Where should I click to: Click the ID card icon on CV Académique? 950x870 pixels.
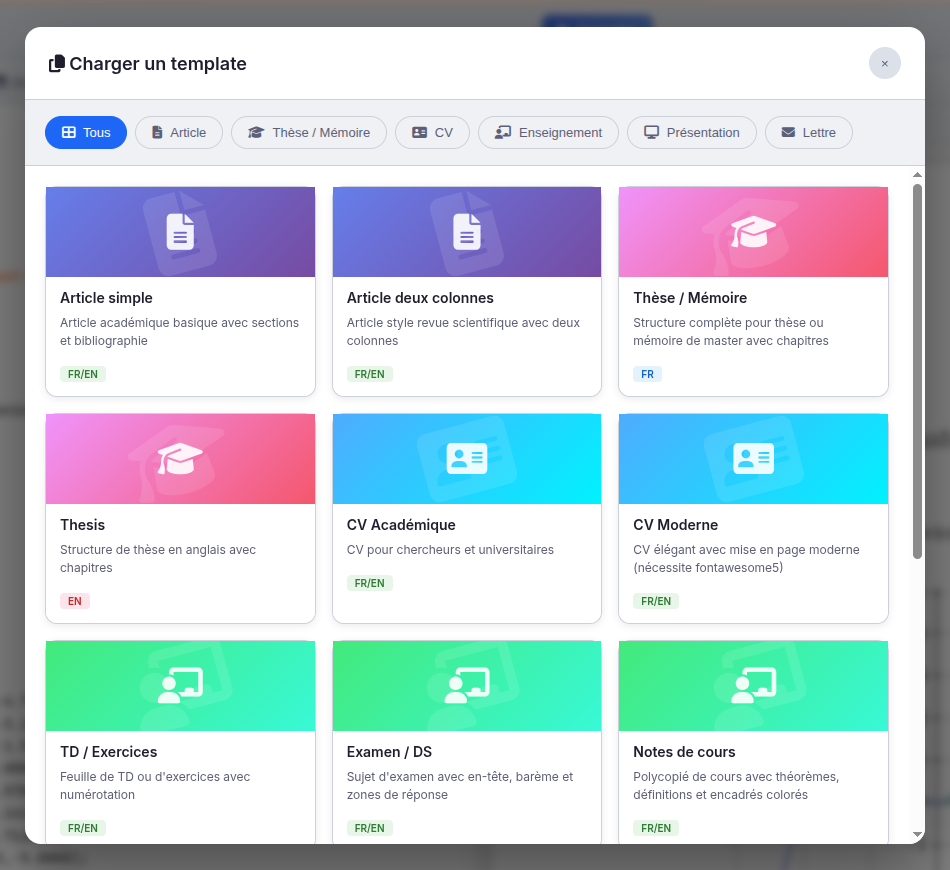tap(467, 459)
